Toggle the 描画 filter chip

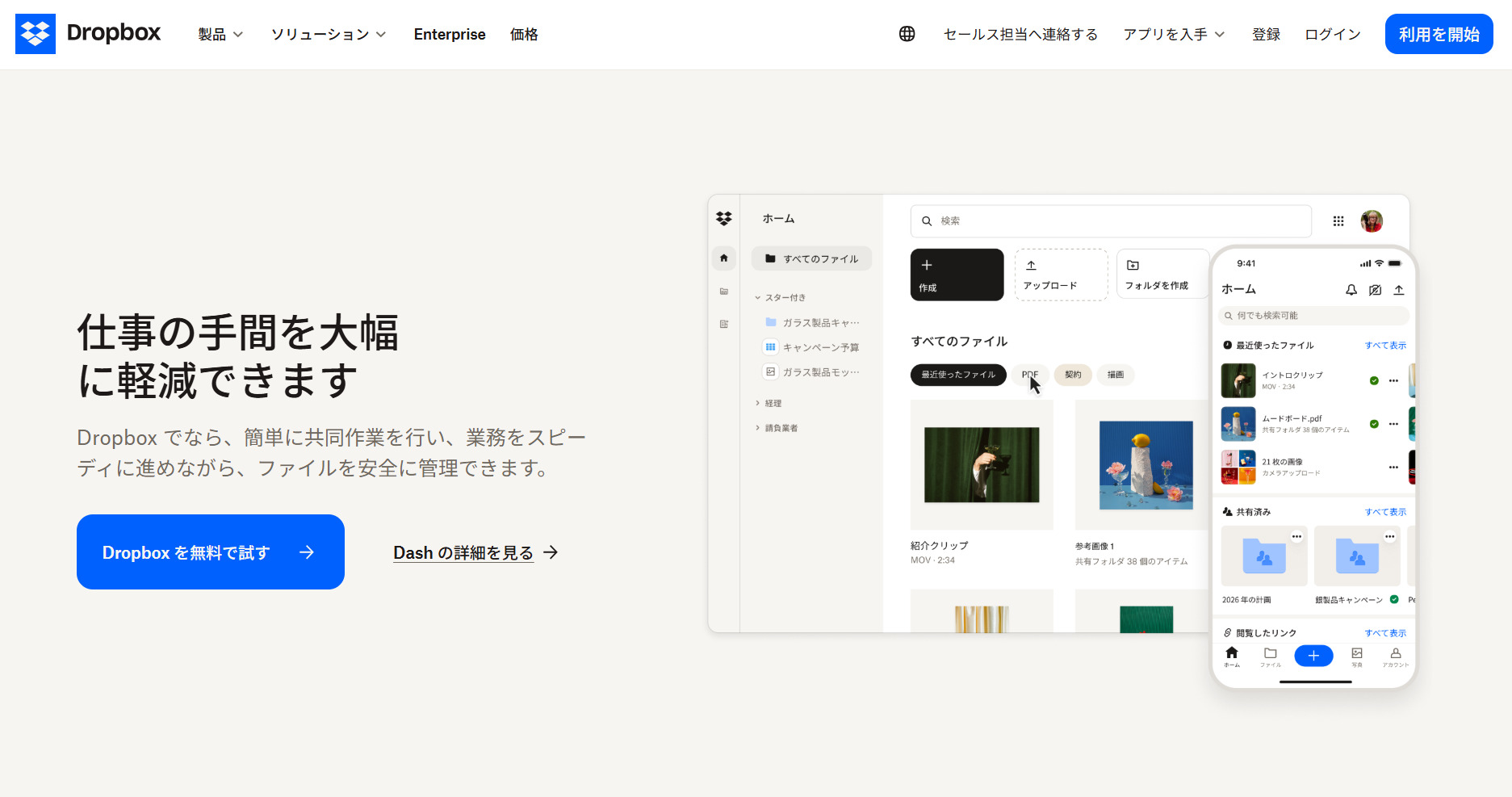[1115, 375]
